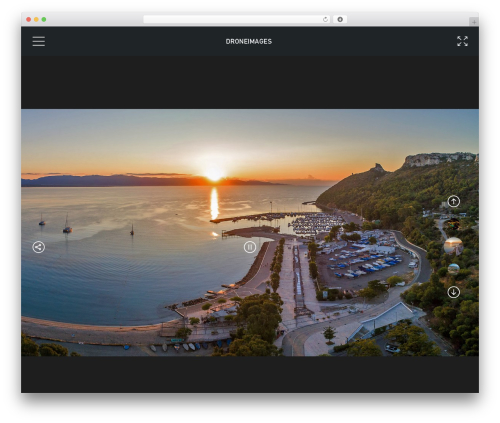Close the browser window with red button
The image size is (500, 423).
pyautogui.click(x=29, y=19)
